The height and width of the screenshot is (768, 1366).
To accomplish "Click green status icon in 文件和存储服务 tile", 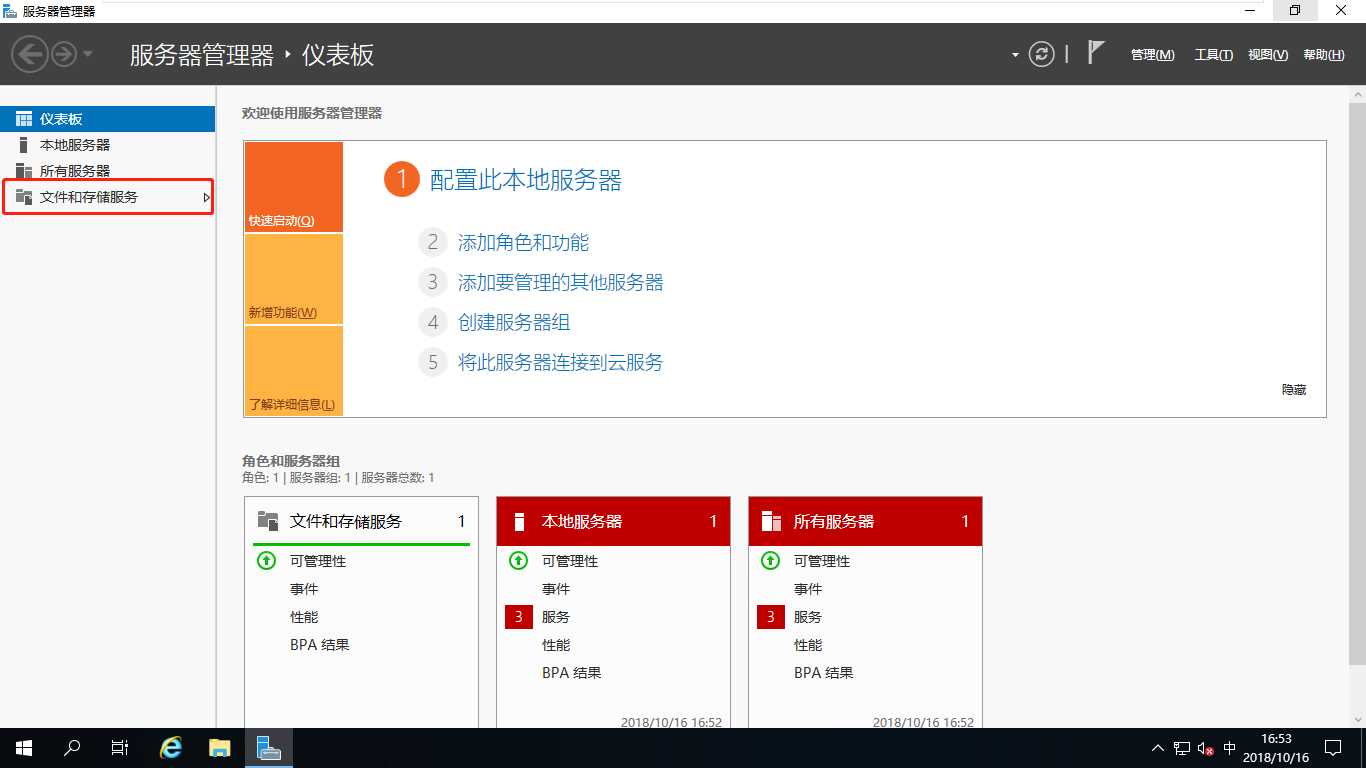I will point(266,561).
